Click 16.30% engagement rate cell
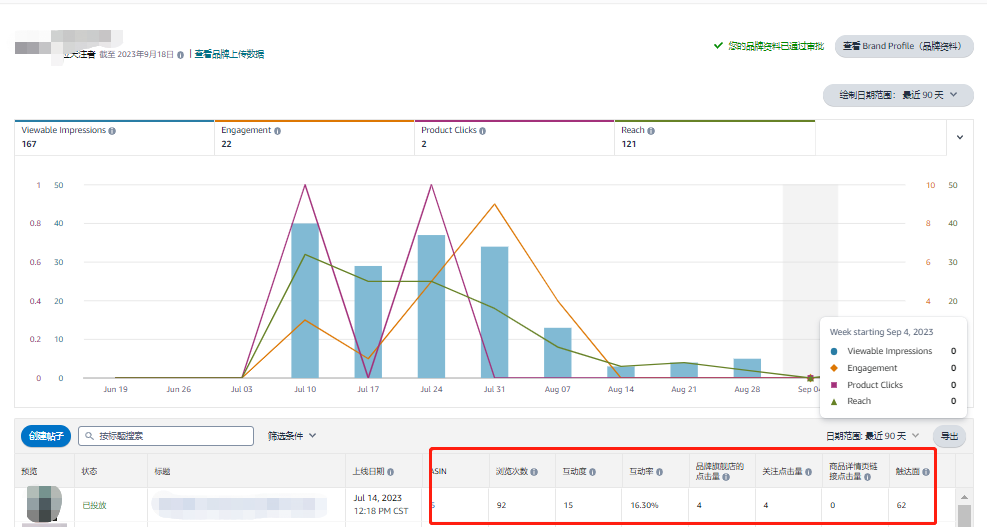 tap(644, 505)
